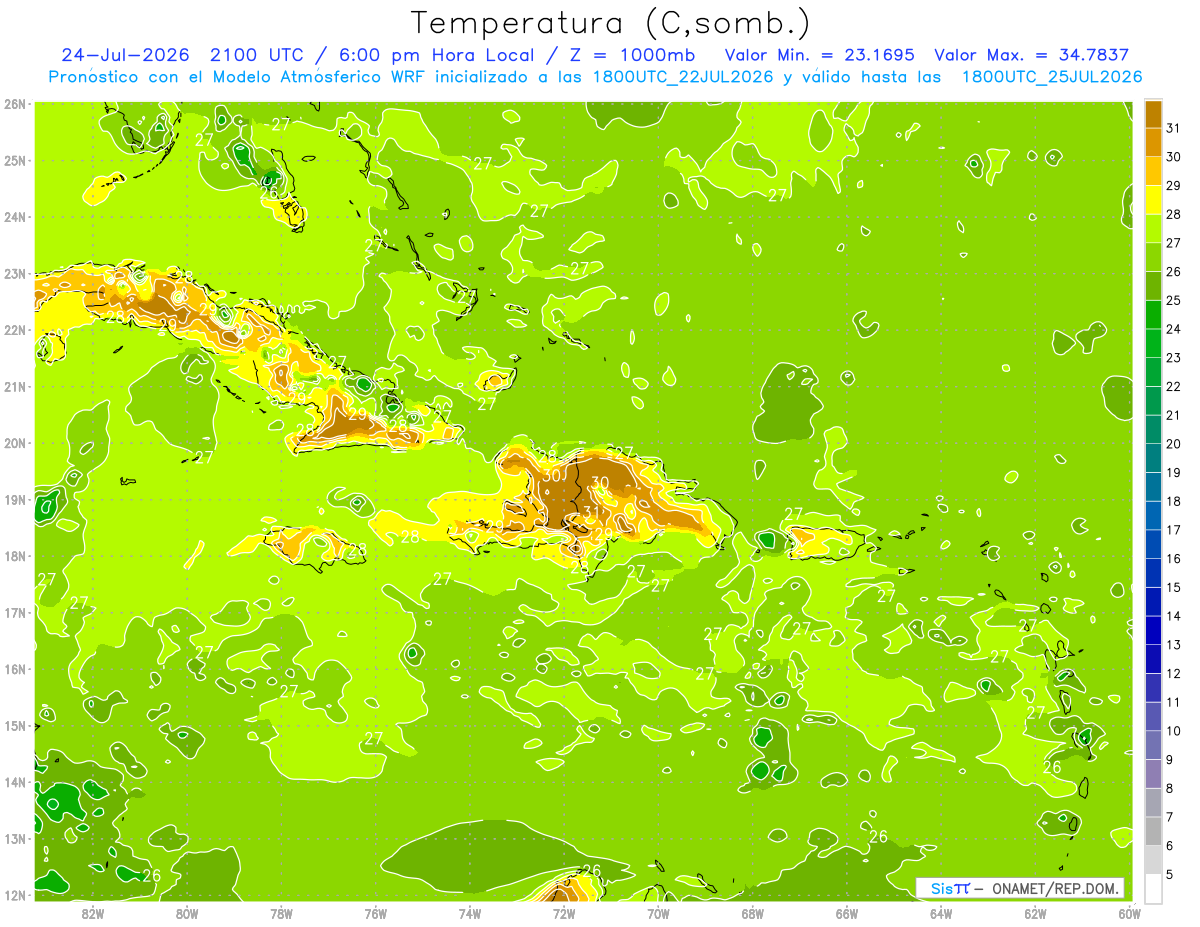Screen dimensions: 1200x927
Task: Select the teal legend swatch between 19 and 20
Action: click(1153, 458)
